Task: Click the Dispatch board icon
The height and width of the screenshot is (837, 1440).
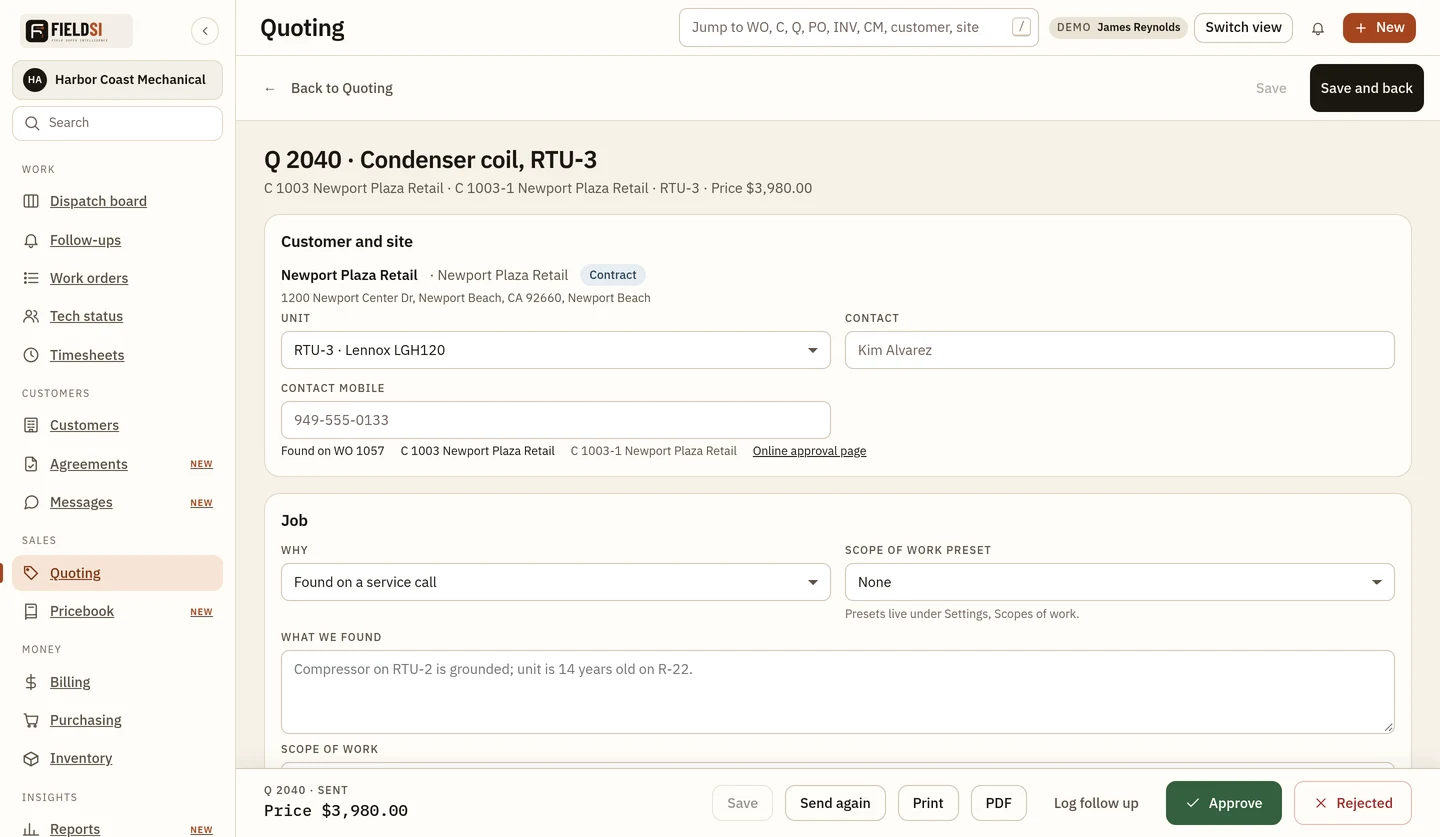Action: (x=31, y=201)
